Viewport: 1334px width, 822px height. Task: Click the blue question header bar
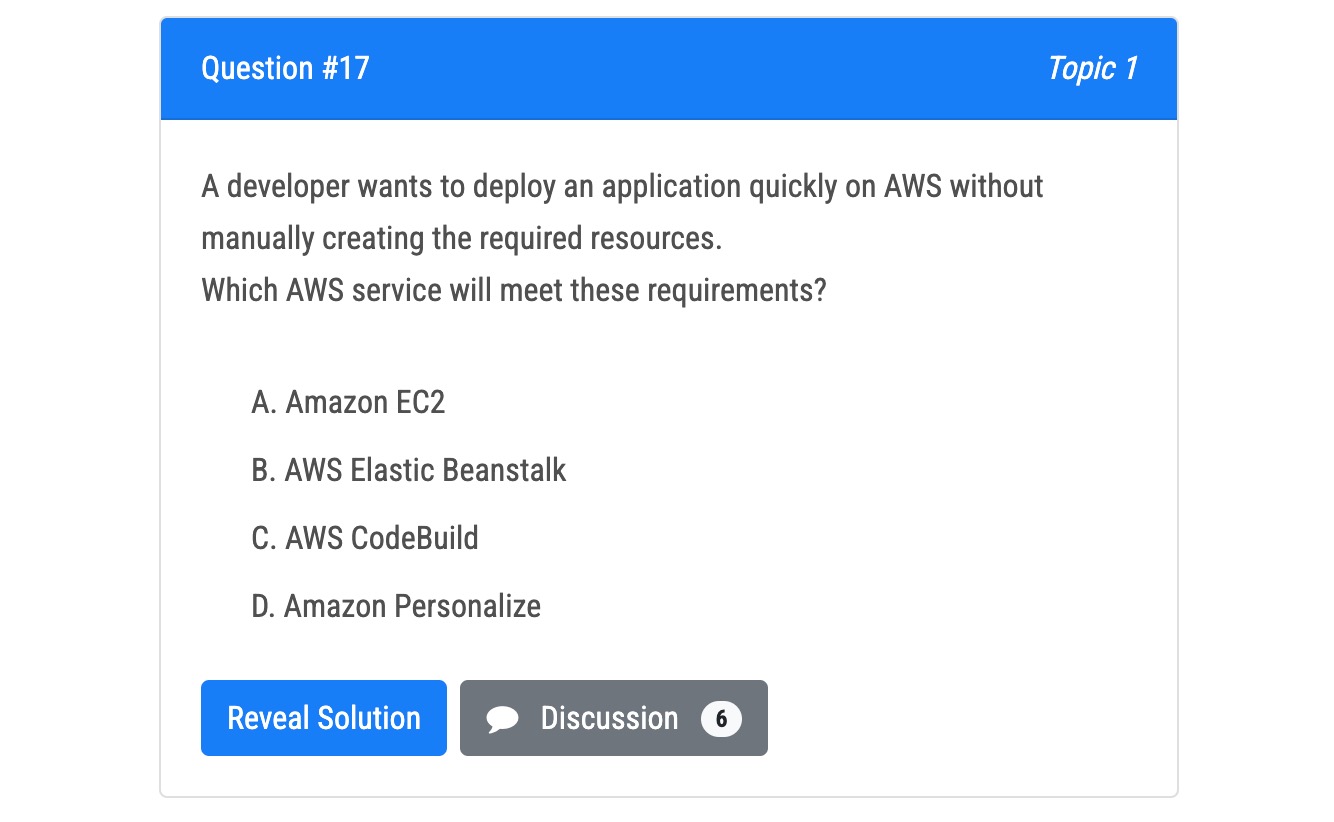click(x=668, y=68)
